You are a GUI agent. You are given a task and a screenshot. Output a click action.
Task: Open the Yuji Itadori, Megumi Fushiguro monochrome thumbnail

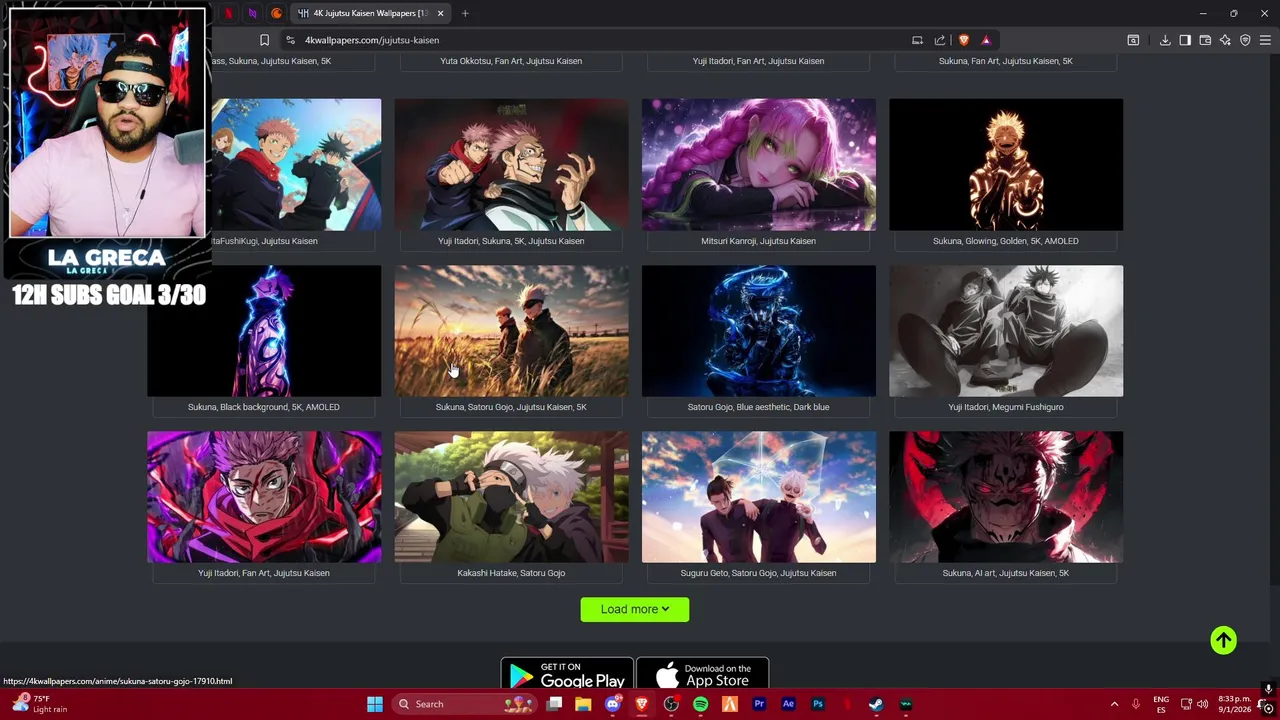click(x=1006, y=331)
